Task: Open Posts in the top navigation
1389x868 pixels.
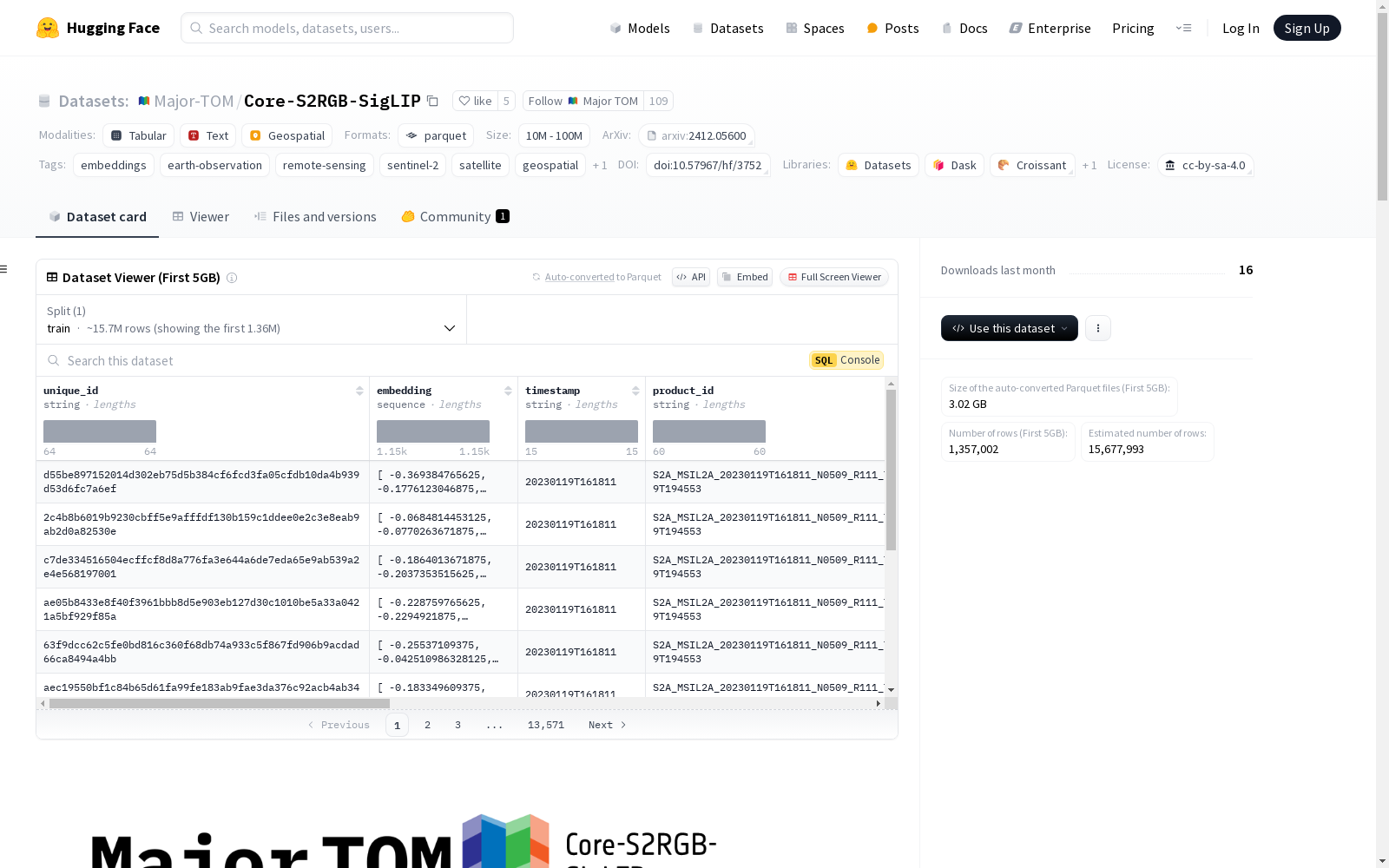Action: tap(892, 28)
